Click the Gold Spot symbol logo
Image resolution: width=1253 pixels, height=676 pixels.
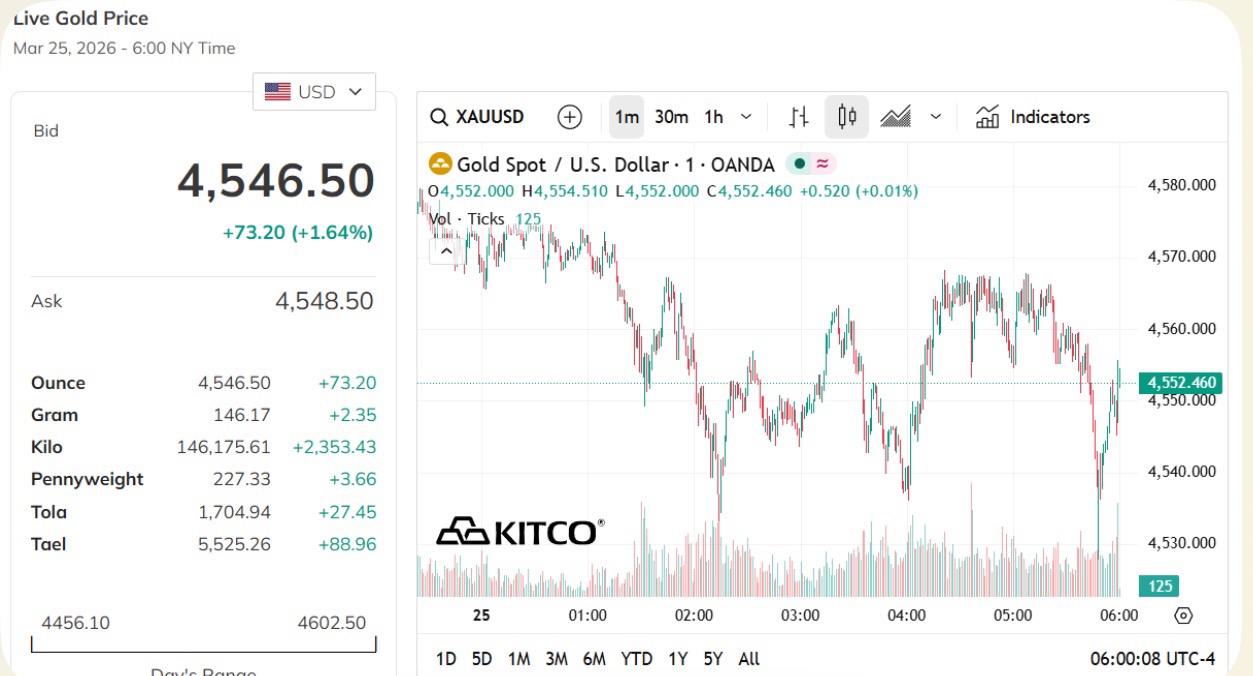[x=440, y=164]
